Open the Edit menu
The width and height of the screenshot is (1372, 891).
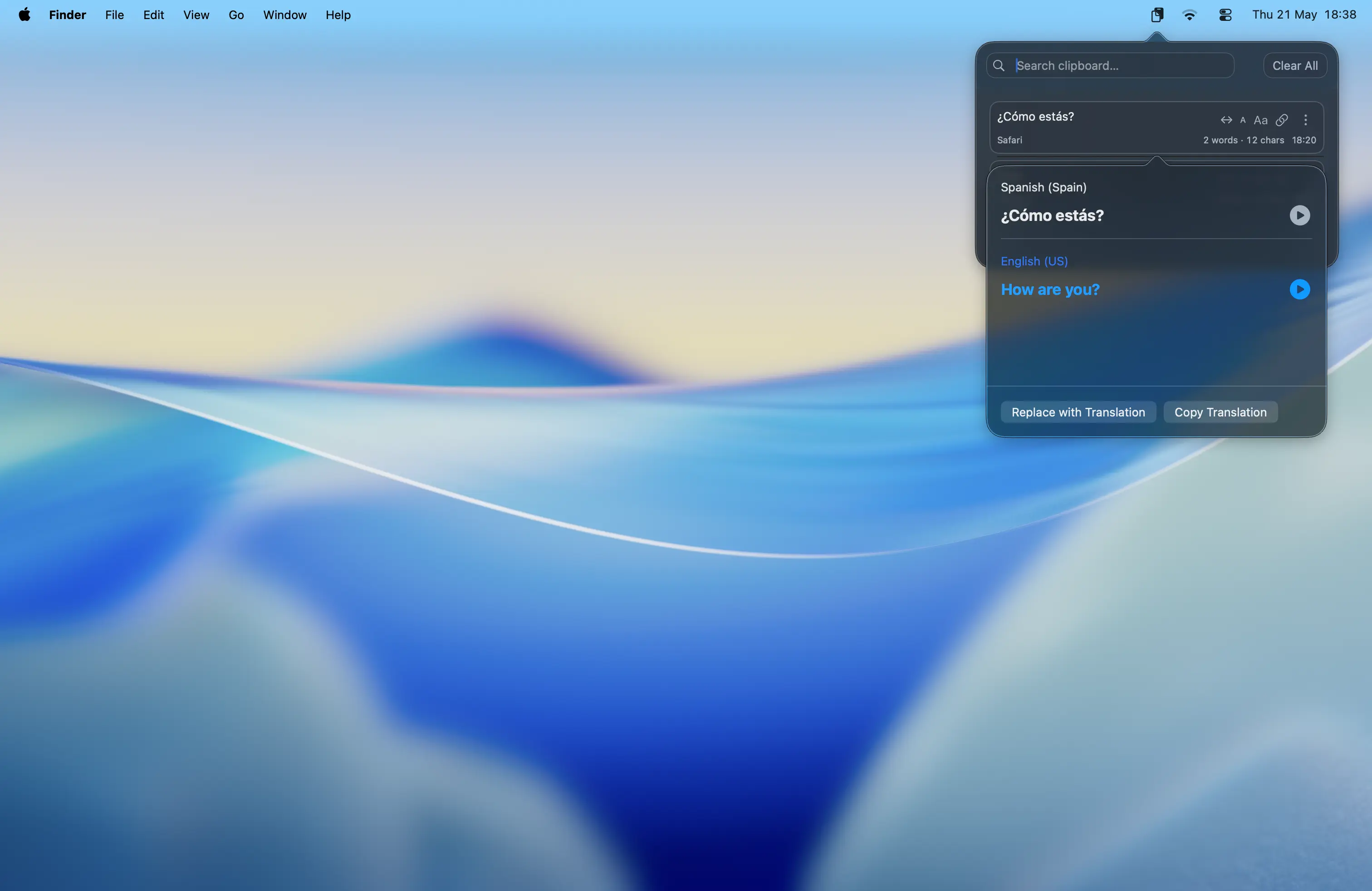[154, 15]
